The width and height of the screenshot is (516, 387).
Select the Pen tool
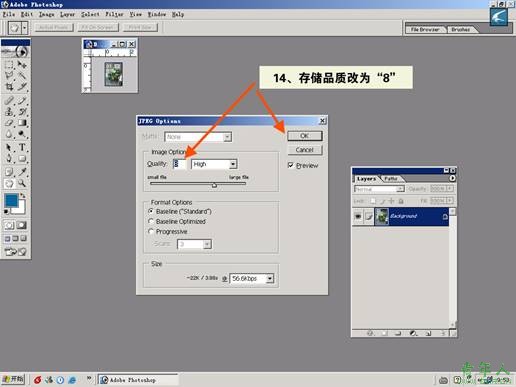coord(9,158)
